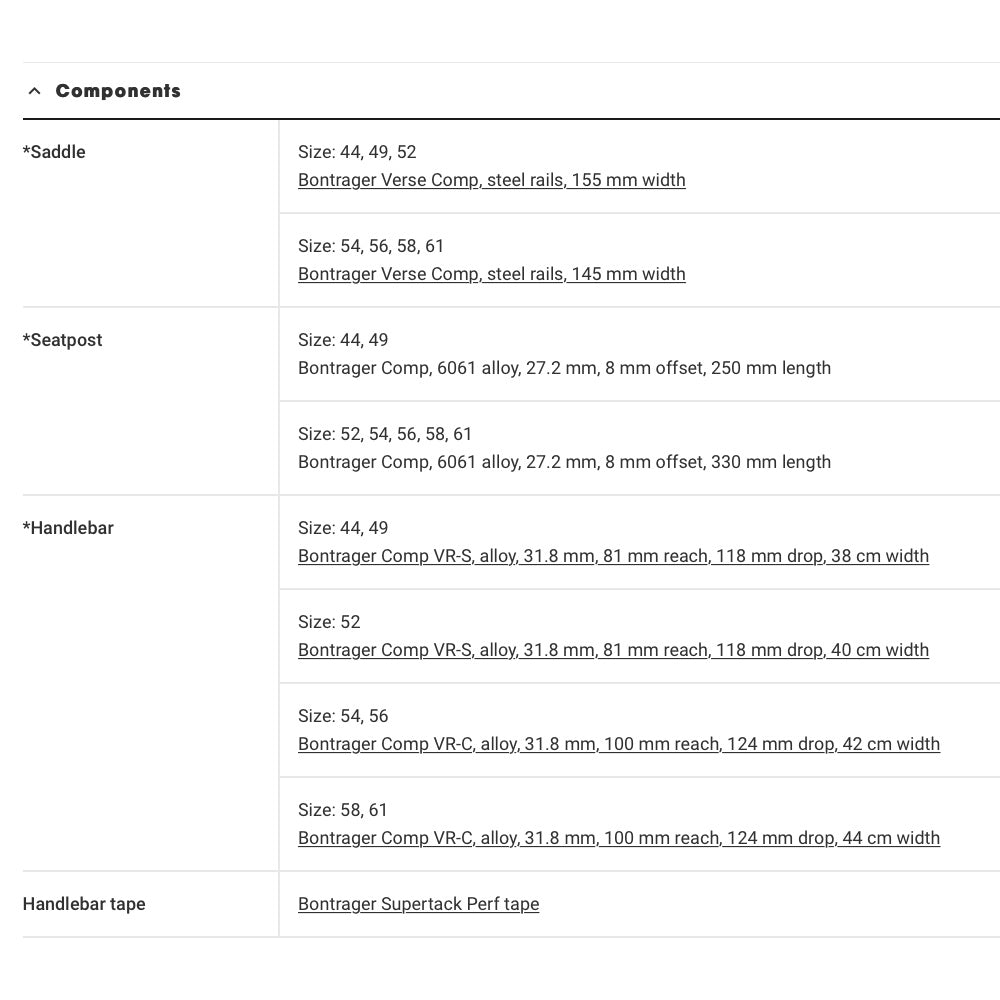
Task: Click the 330 mm length seatpost description
Action: [x=564, y=462]
